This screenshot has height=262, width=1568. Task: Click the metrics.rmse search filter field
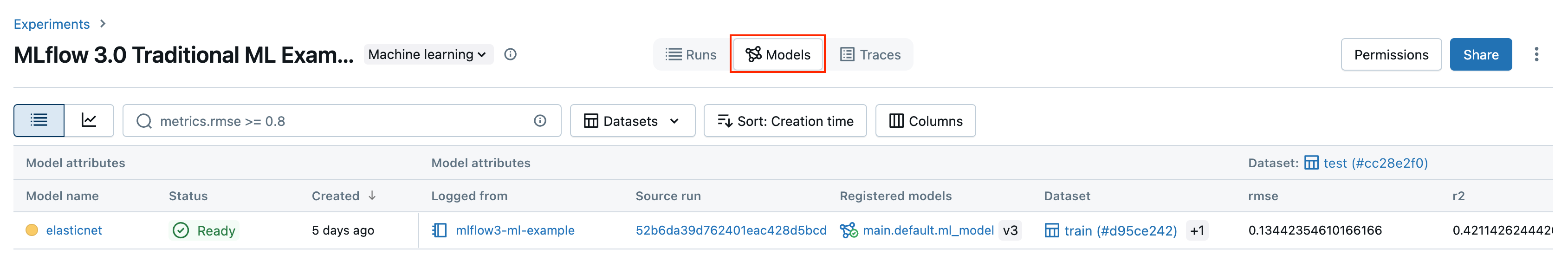(341, 121)
